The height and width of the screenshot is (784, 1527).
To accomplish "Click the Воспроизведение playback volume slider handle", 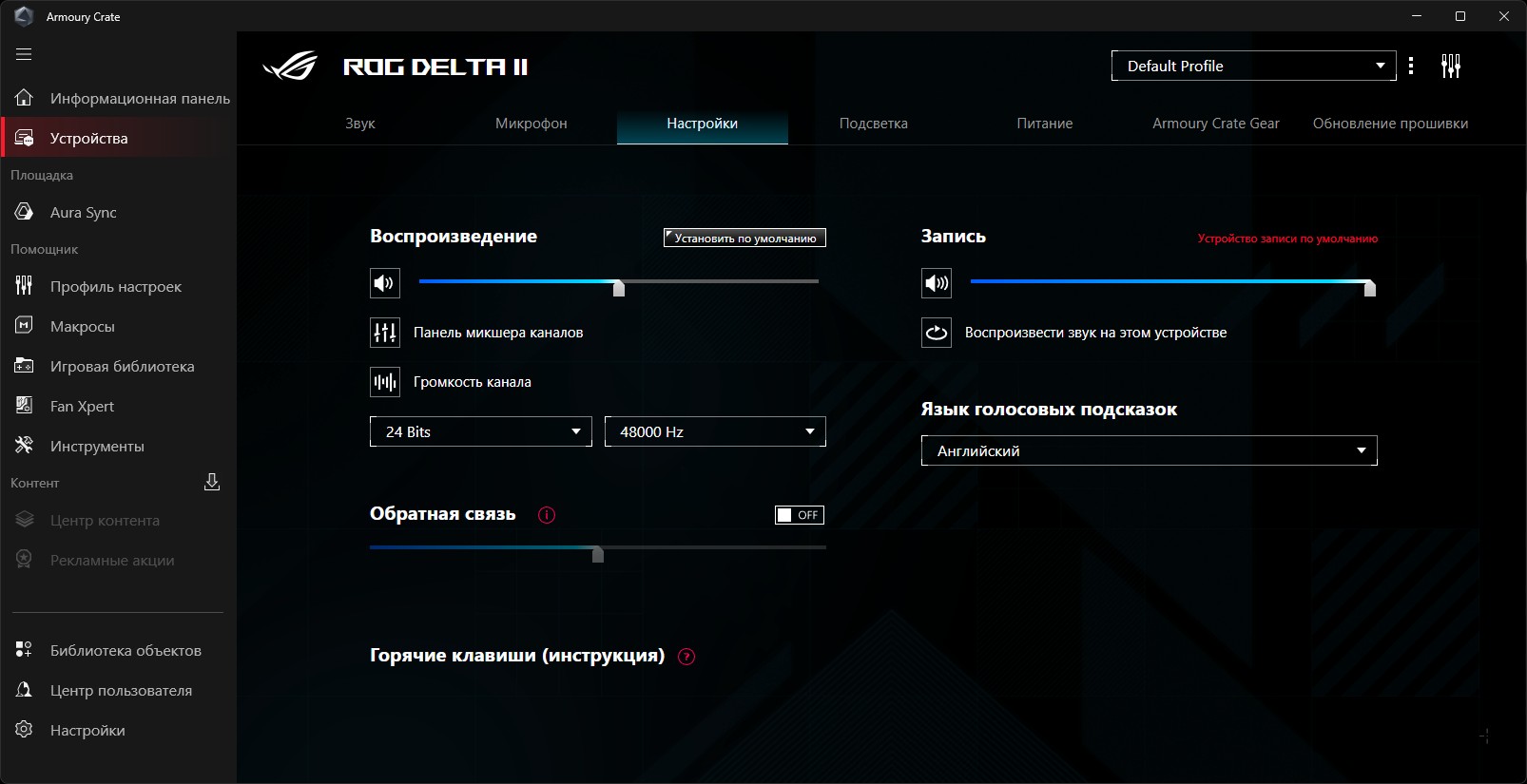I will click(619, 288).
